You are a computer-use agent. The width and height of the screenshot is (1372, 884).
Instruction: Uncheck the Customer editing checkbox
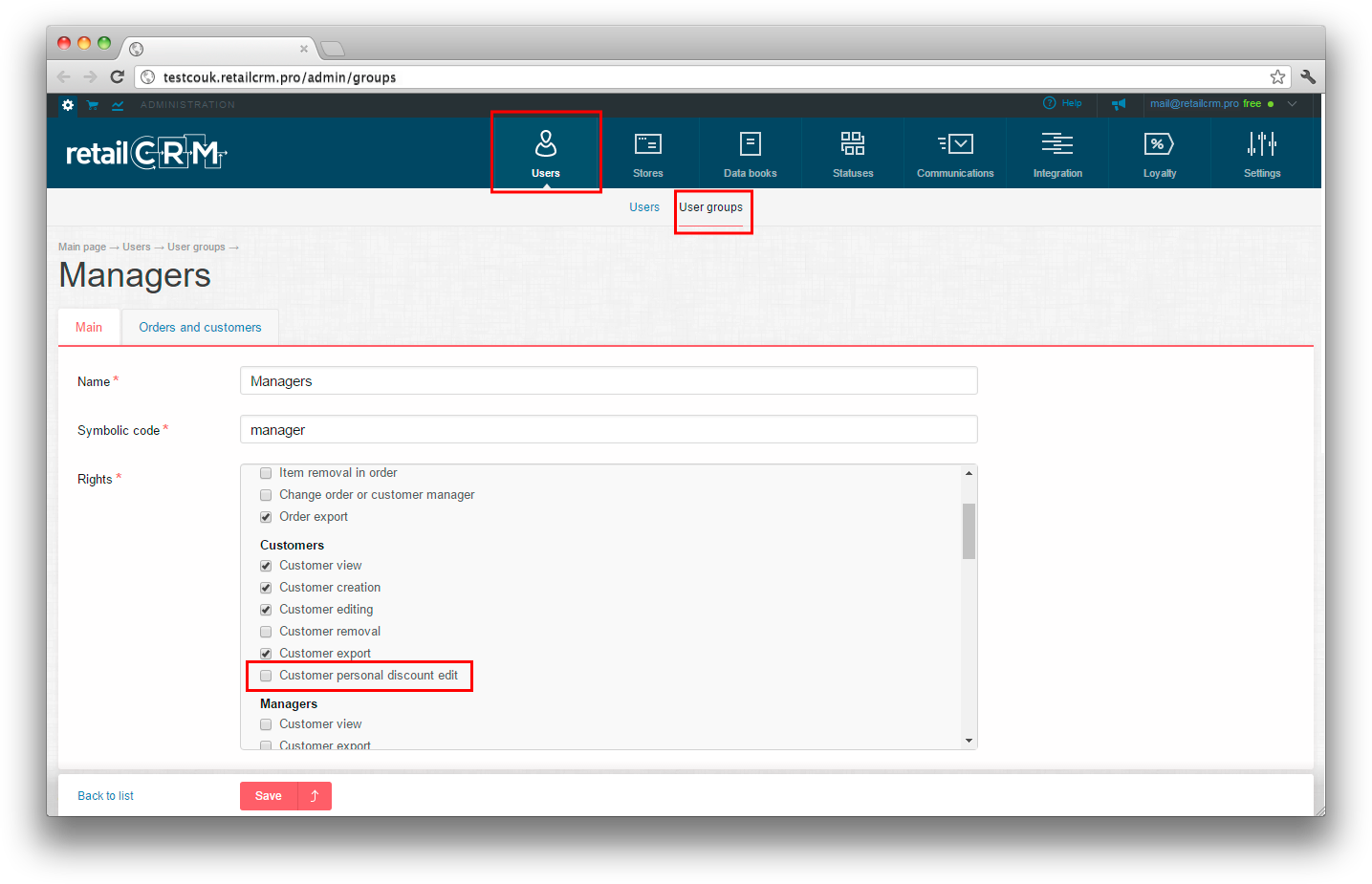pyautogui.click(x=266, y=610)
